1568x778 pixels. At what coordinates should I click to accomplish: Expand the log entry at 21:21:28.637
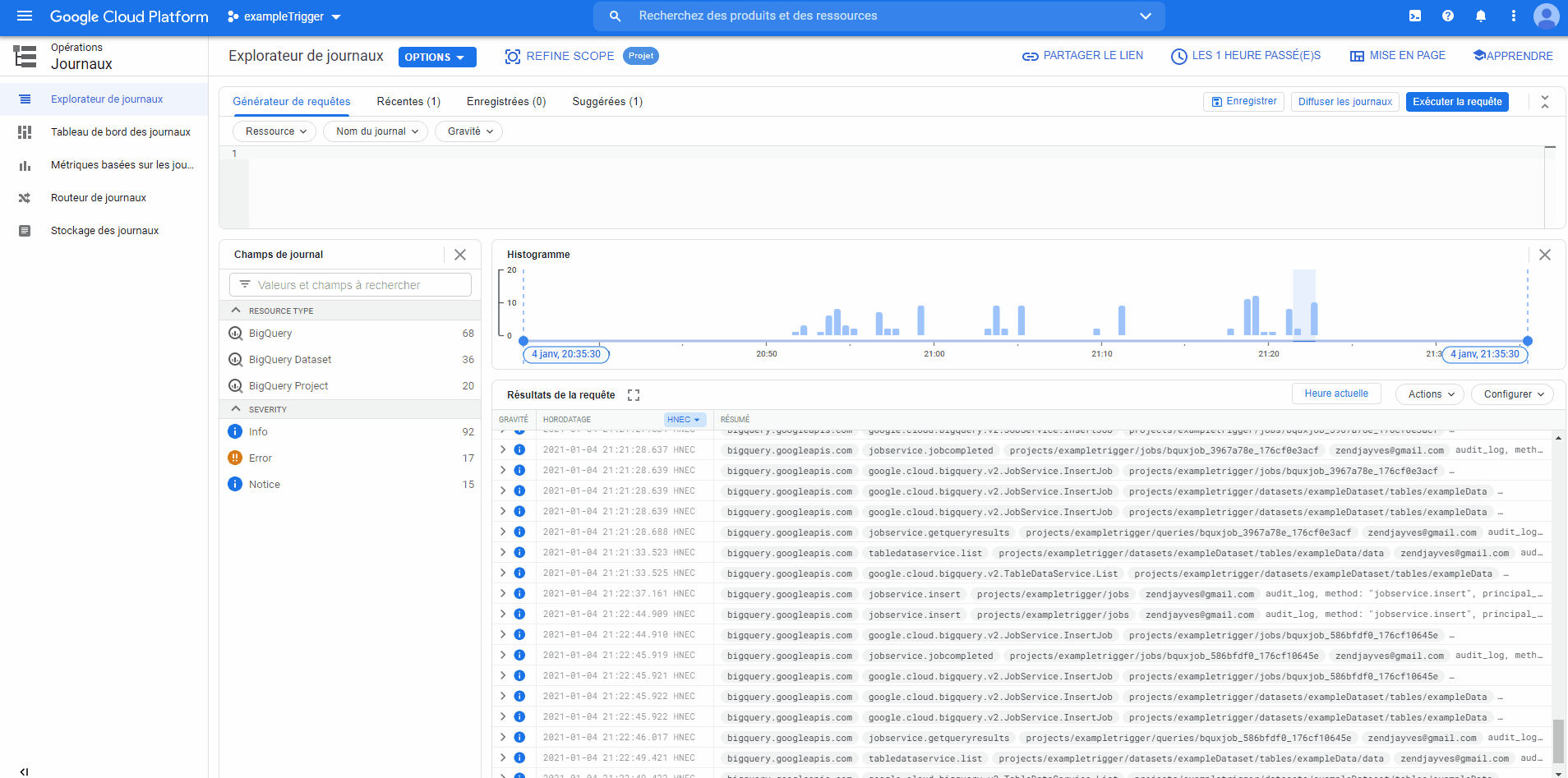click(x=503, y=450)
